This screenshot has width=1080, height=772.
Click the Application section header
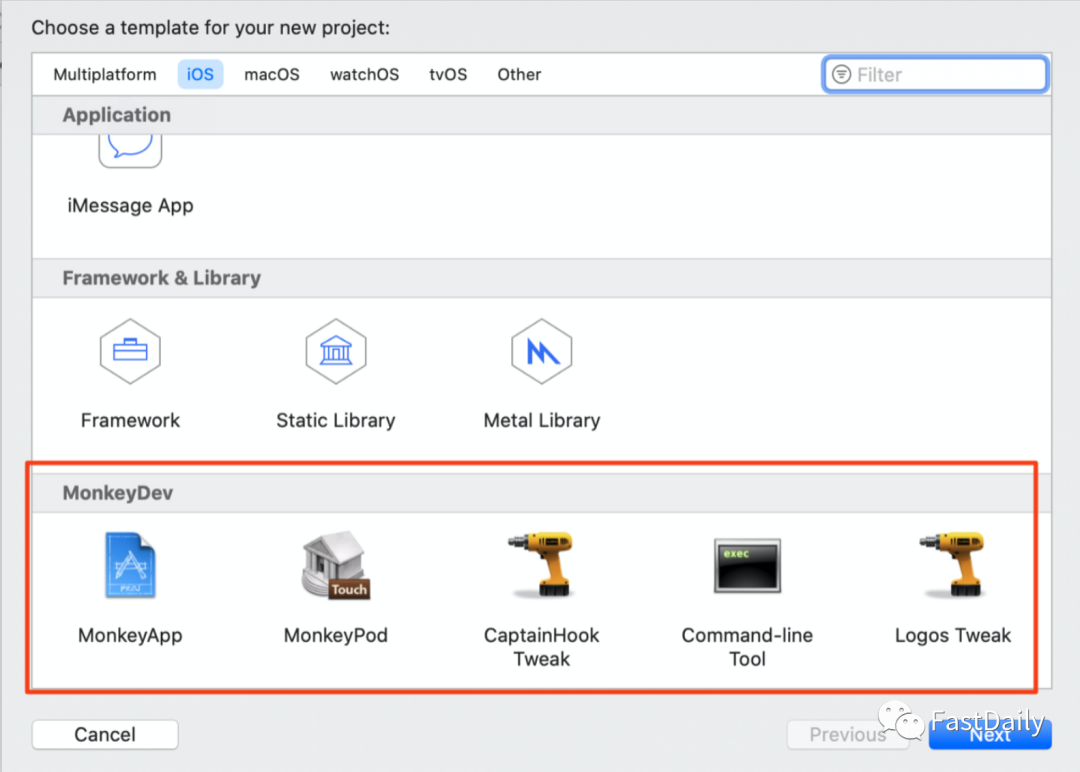coord(116,115)
